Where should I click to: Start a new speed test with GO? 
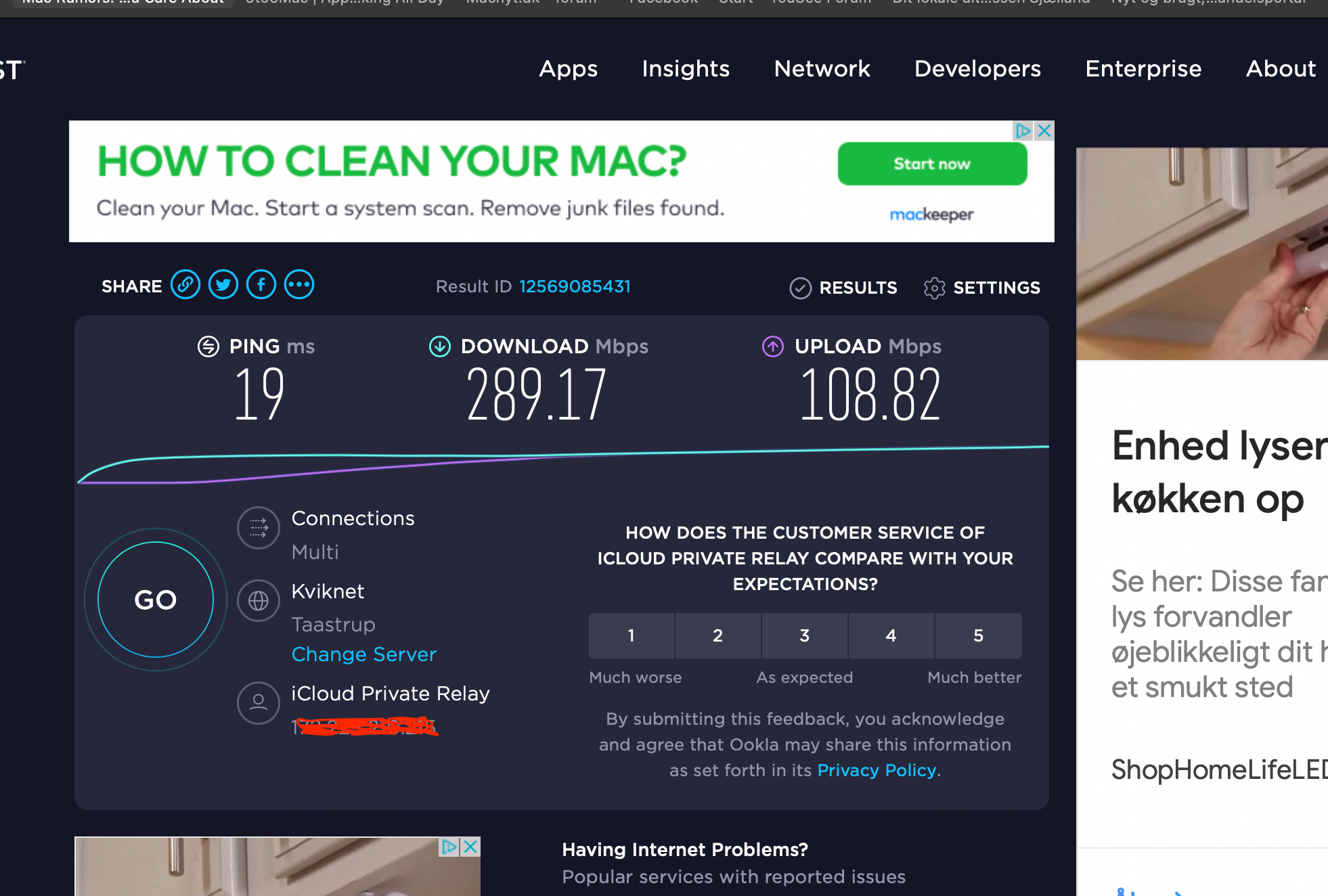(x=156, y=600)
